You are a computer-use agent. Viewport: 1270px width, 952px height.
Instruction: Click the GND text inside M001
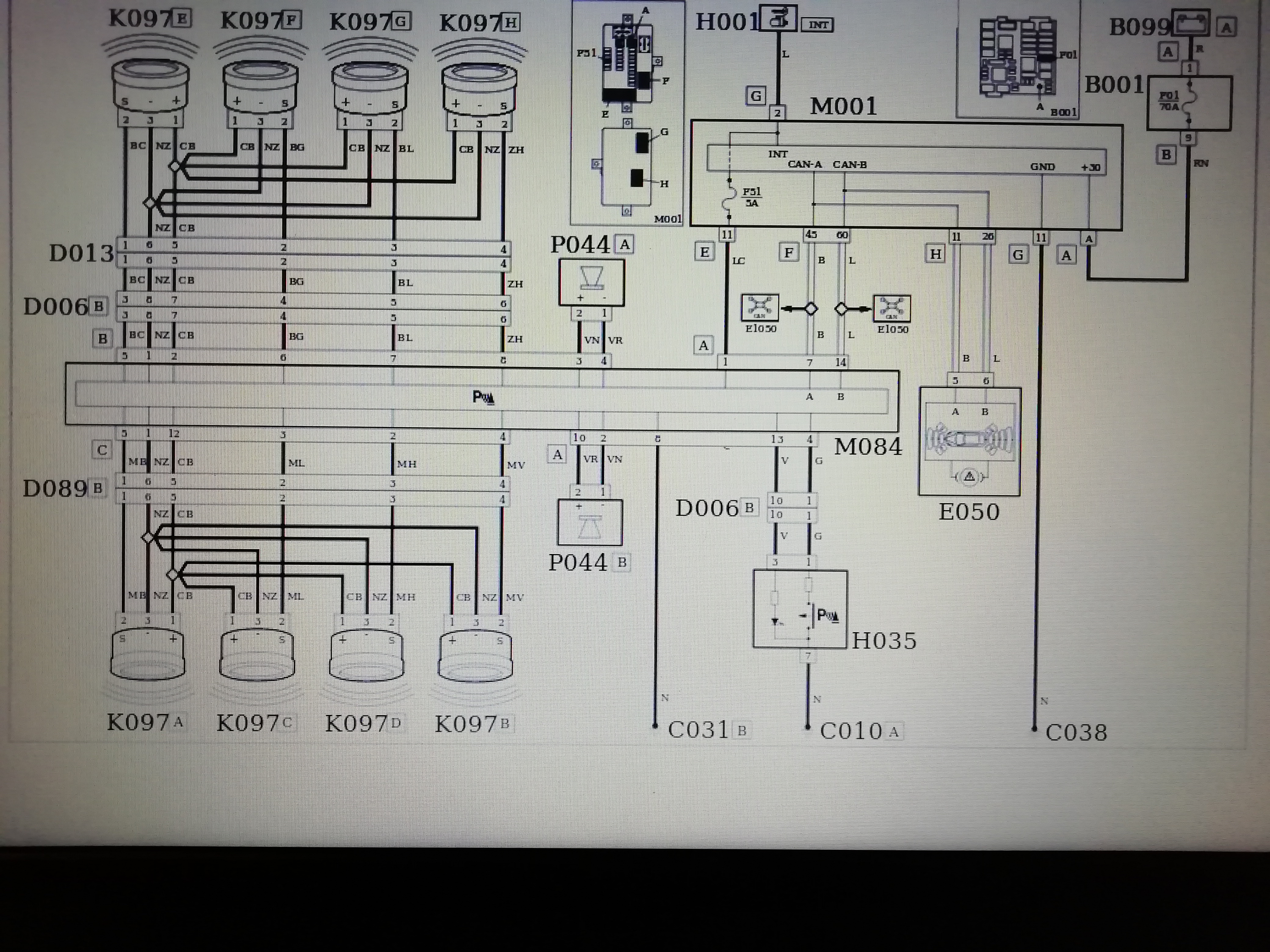1043,167
